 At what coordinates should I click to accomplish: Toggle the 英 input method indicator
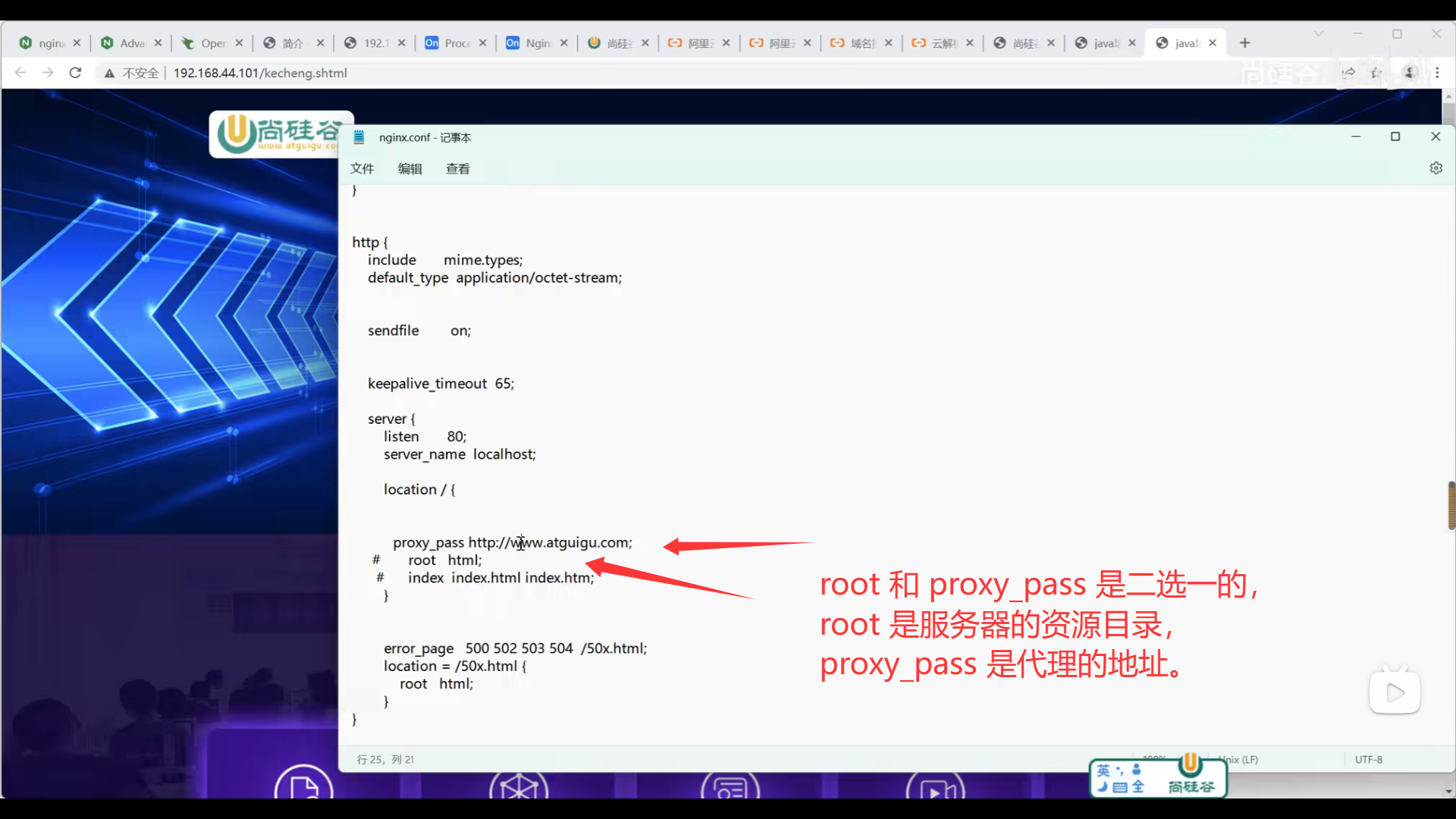point(1103,770)
